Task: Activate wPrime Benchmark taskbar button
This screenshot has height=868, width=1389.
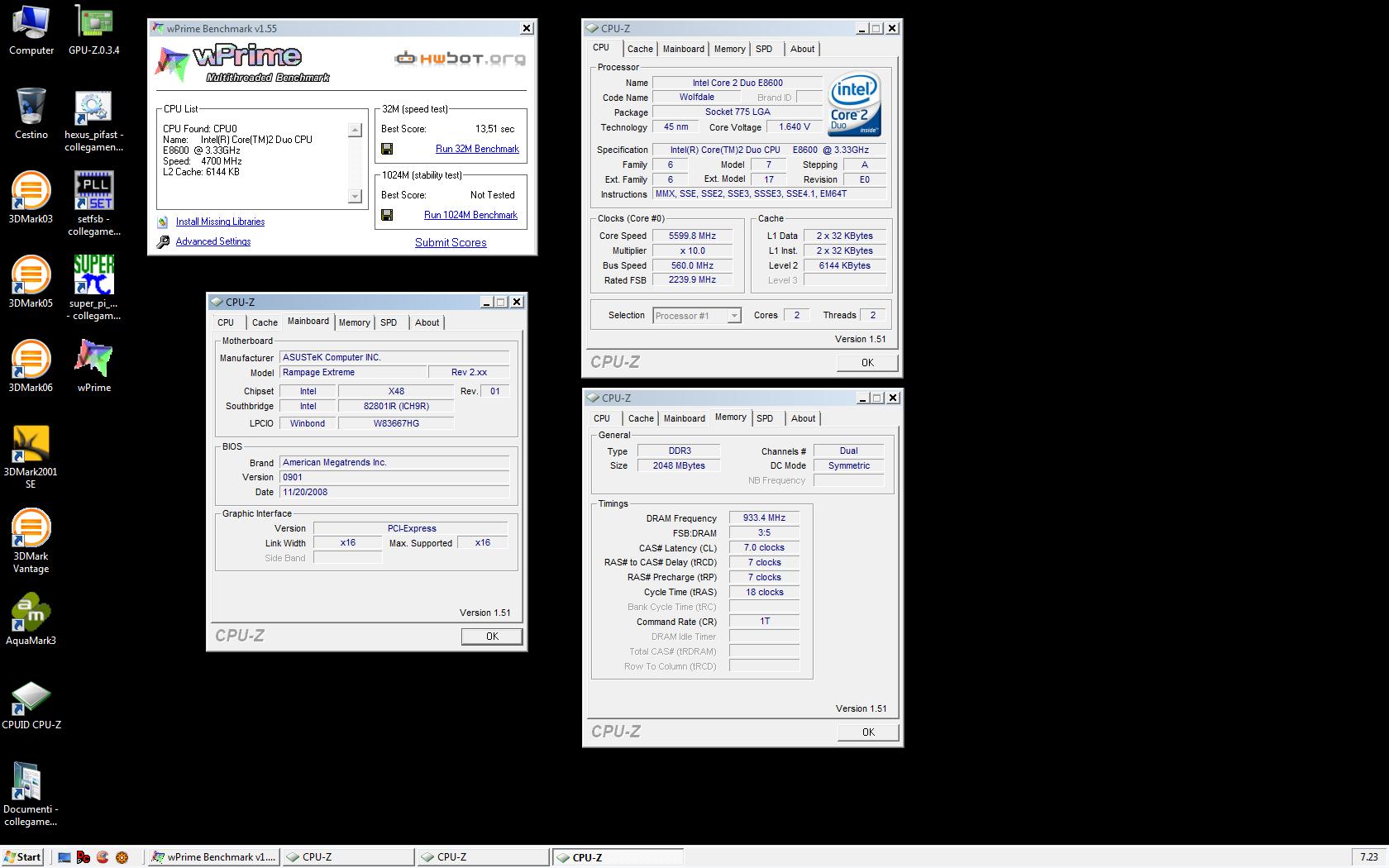Action: (215, 857)
